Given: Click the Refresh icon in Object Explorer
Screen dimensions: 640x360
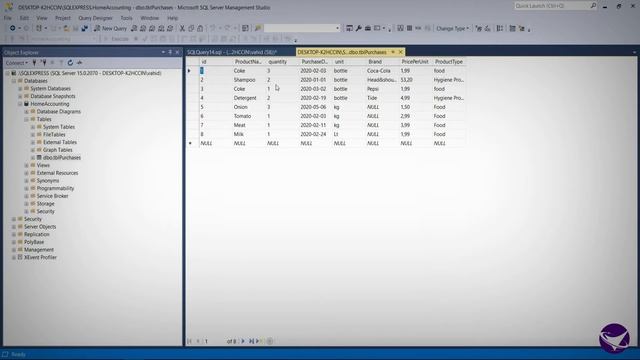Looking at the screenshot, I should click(x=70, y=63).
